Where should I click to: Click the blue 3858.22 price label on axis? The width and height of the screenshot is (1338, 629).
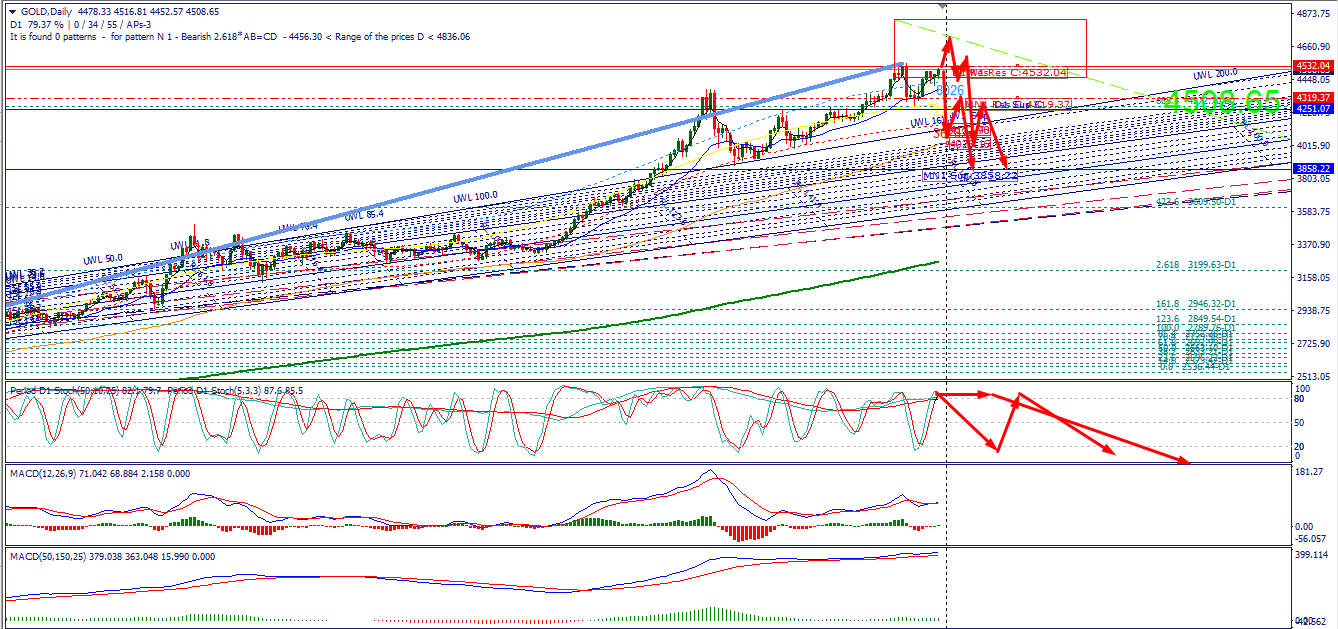coord(1314,169)
